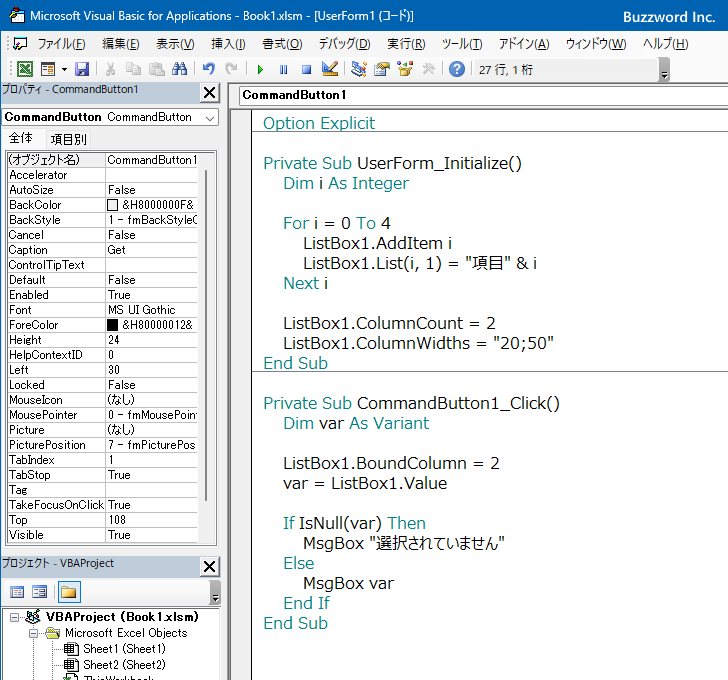Viewport: 728px width, 680px height.
Task: Close the Properties panel
Action: [209, 93]
